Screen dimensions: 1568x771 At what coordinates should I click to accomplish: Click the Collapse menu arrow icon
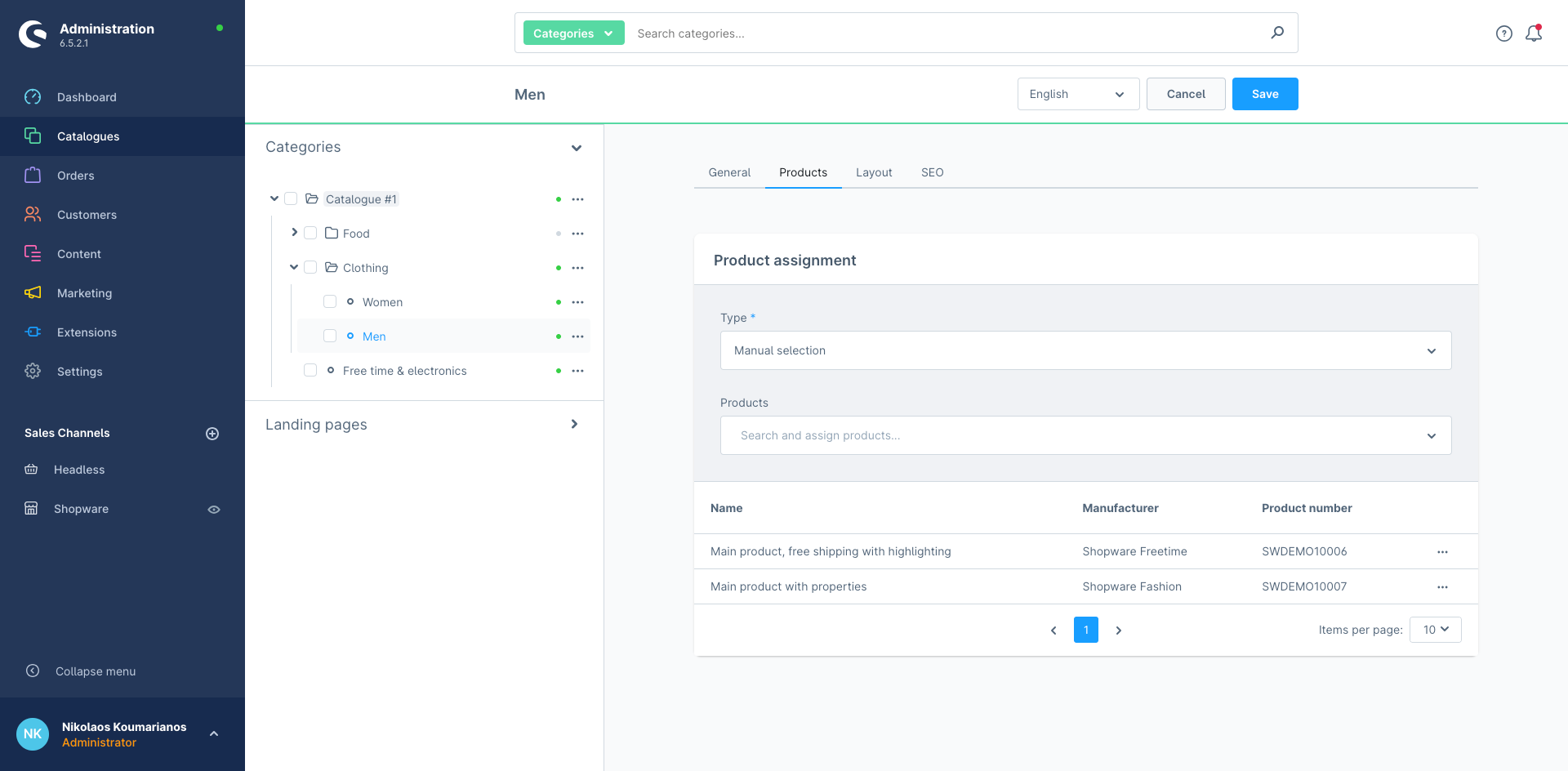33,671
